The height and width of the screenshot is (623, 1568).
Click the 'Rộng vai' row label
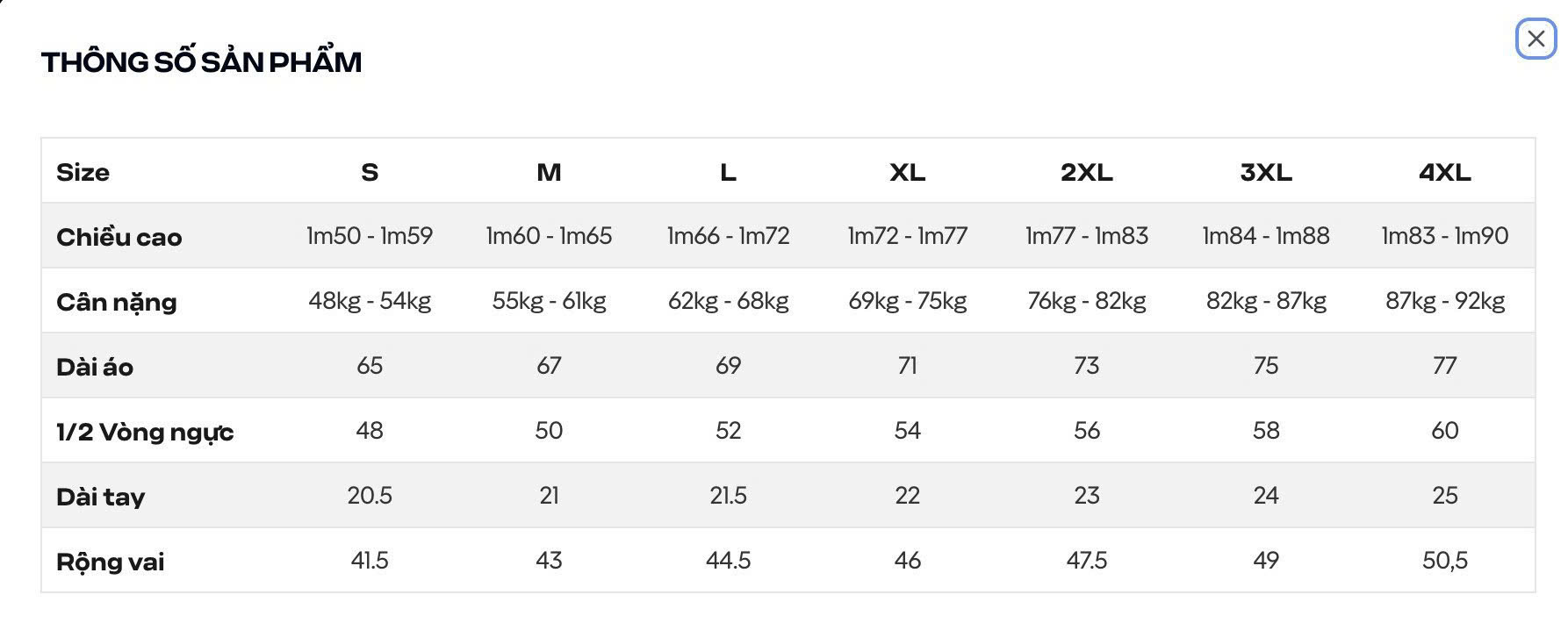(110, 562)
